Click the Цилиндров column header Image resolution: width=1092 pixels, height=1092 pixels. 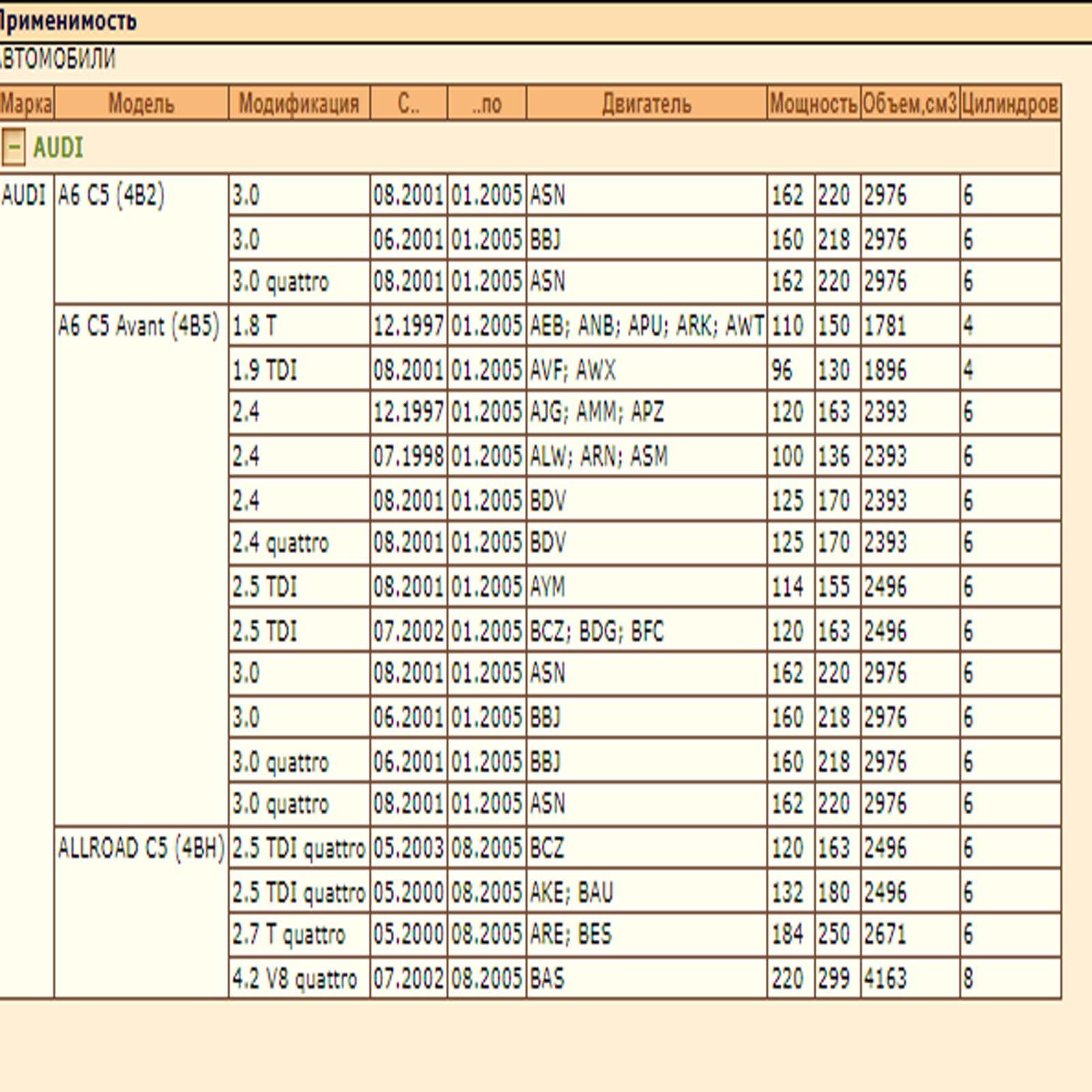click(x=1010, y=103)
